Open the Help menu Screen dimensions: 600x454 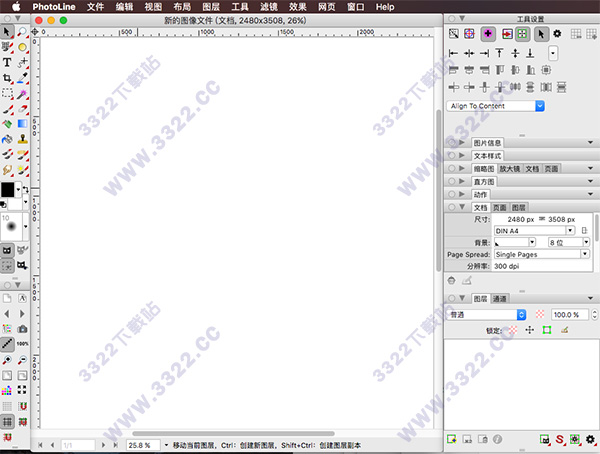click(x=385, y=7)
